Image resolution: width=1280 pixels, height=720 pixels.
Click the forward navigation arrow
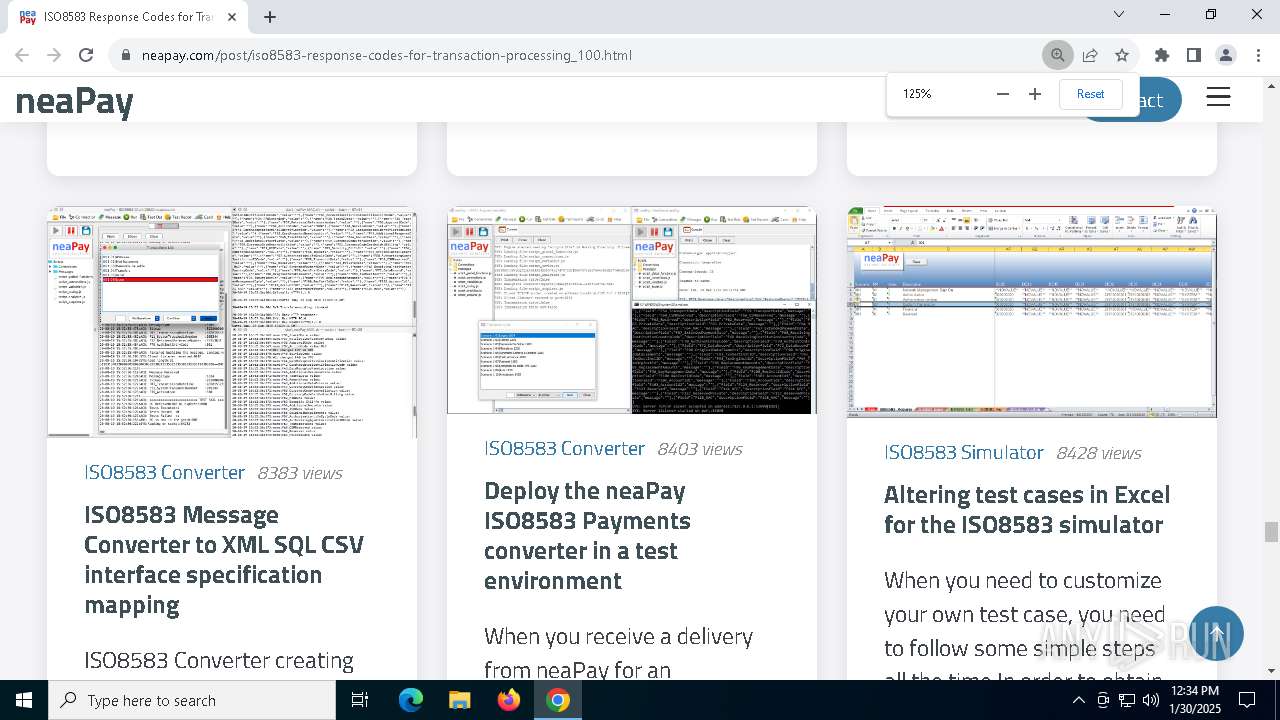[x=54, y=55]
